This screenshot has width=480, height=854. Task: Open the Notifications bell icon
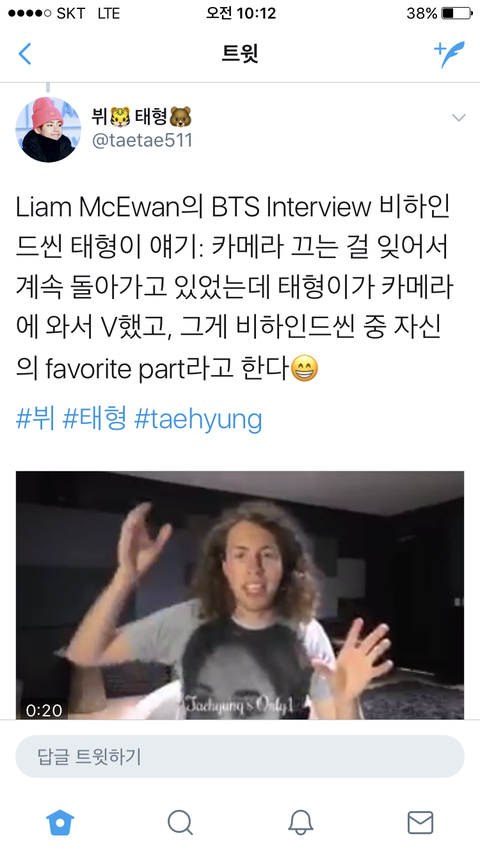click(300, 822)
